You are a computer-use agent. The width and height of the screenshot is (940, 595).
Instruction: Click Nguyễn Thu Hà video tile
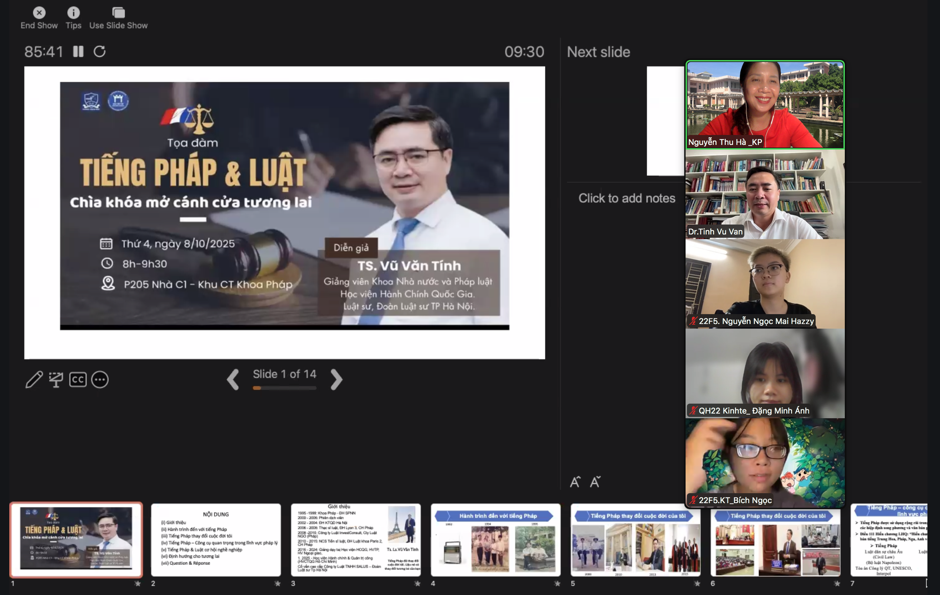[765, 105]
